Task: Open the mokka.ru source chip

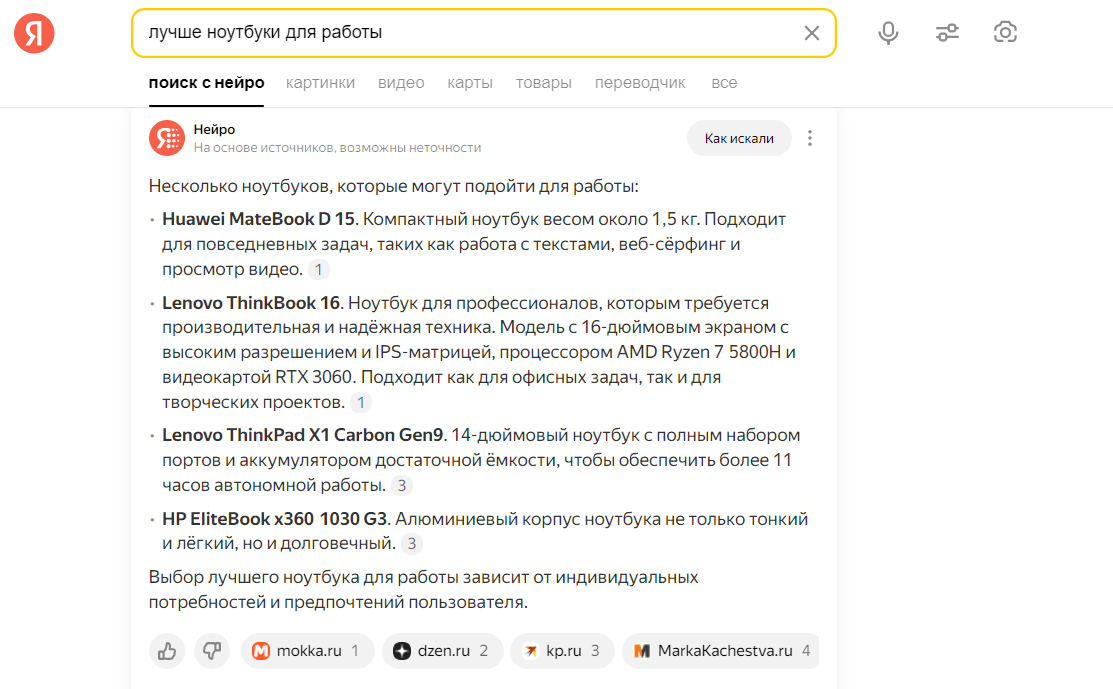Action: (307, 651)
